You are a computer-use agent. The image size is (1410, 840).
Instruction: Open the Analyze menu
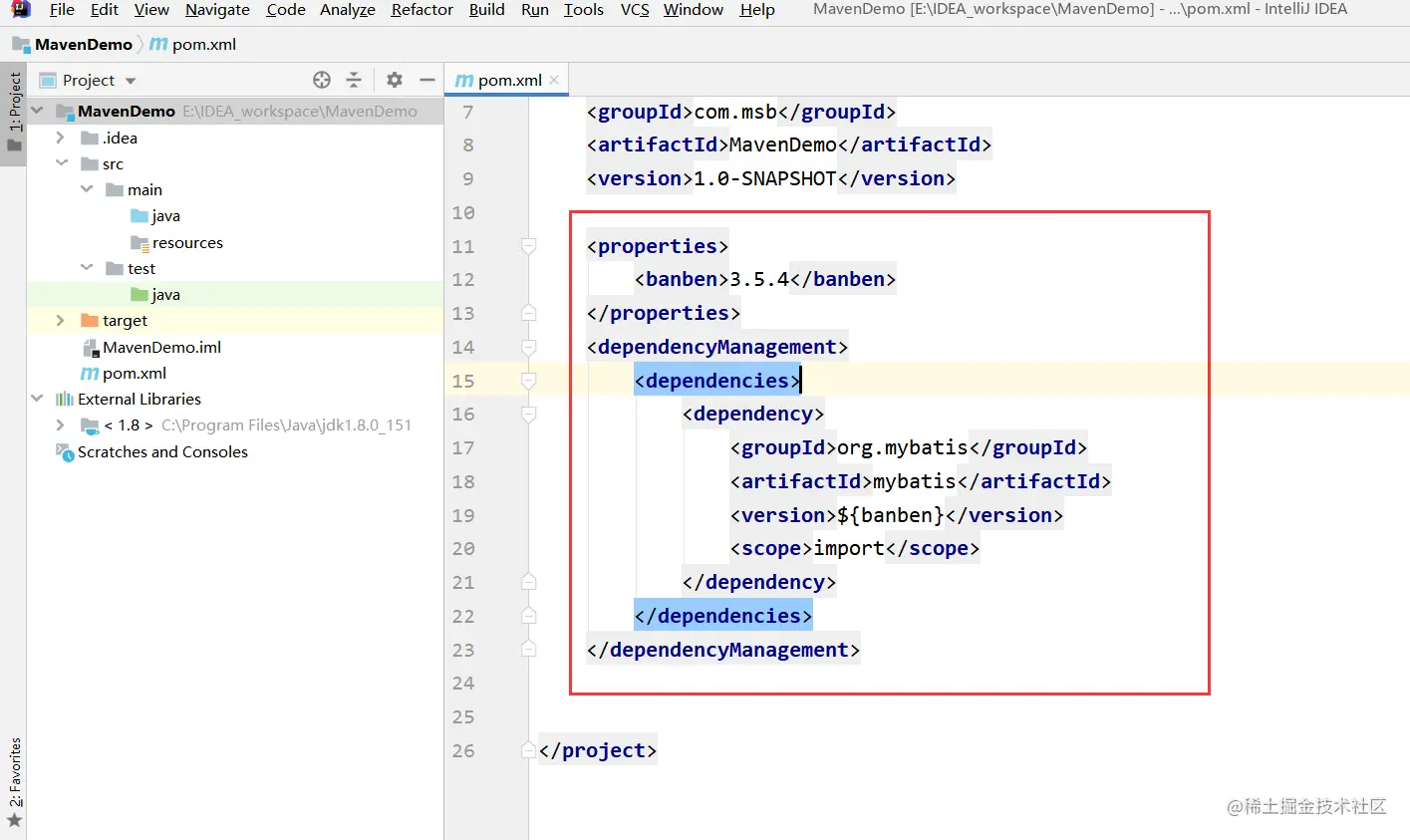pos(348,10)
